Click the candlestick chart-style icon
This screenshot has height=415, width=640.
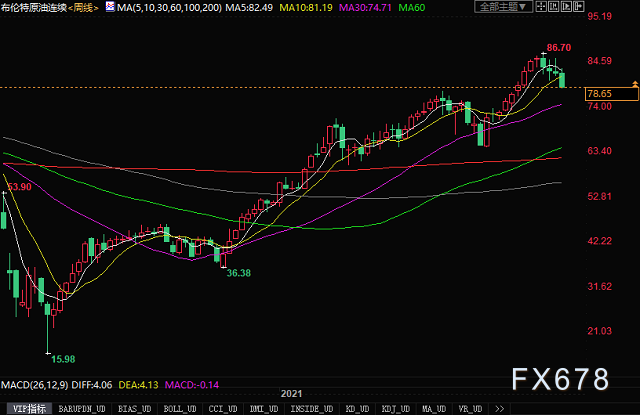(554, 7)
